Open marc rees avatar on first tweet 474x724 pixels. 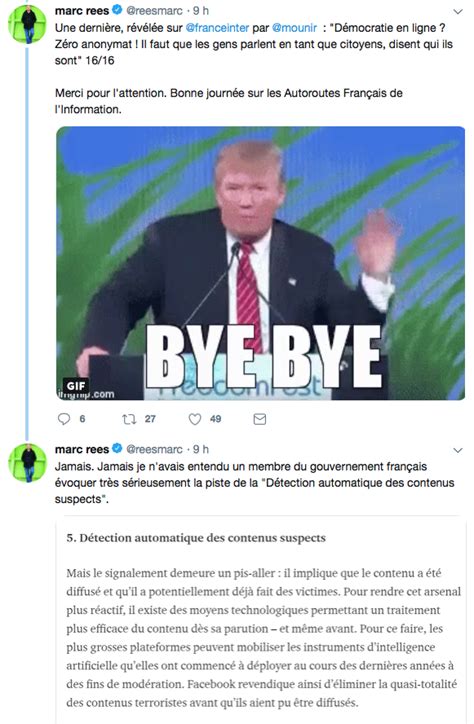(28, 24)
